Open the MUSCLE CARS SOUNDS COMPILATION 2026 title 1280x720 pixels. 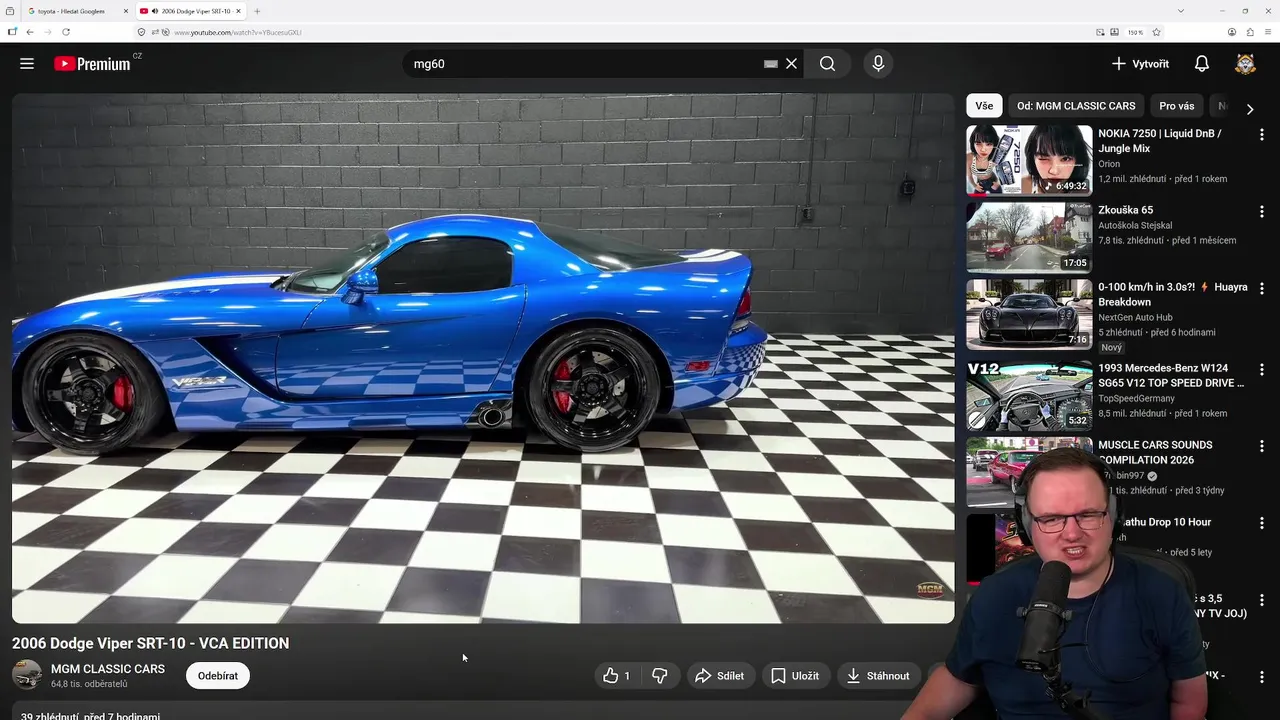pyautogui.click(x=1155, y=452)
